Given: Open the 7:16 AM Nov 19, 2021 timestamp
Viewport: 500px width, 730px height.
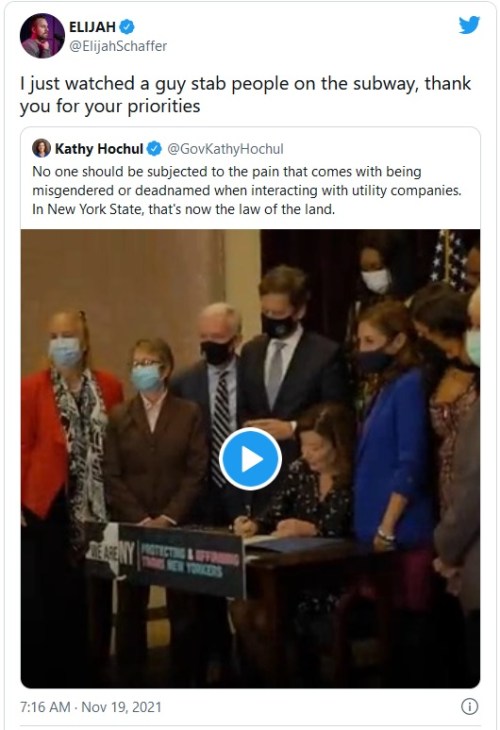Looking at the screenshot, I should 91,707.
